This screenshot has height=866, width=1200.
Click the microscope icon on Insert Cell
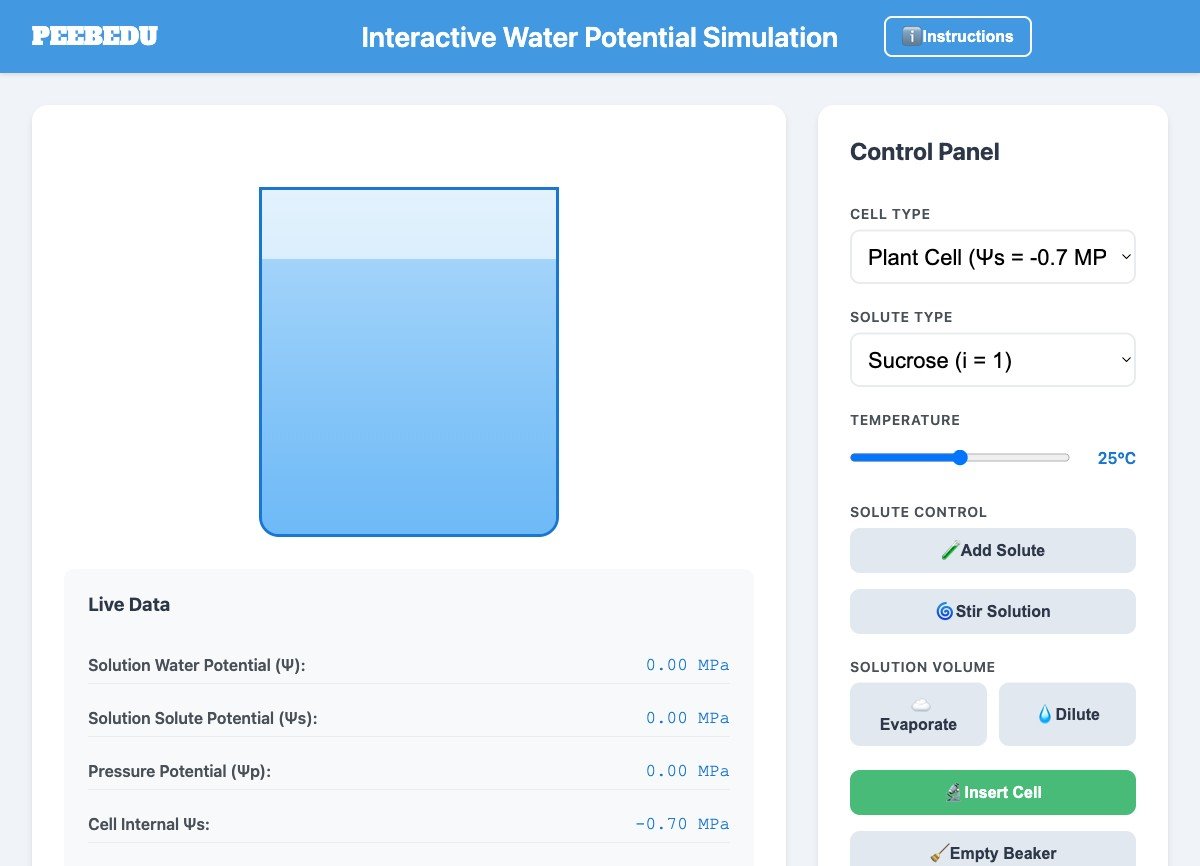click(x=954, y=791)
